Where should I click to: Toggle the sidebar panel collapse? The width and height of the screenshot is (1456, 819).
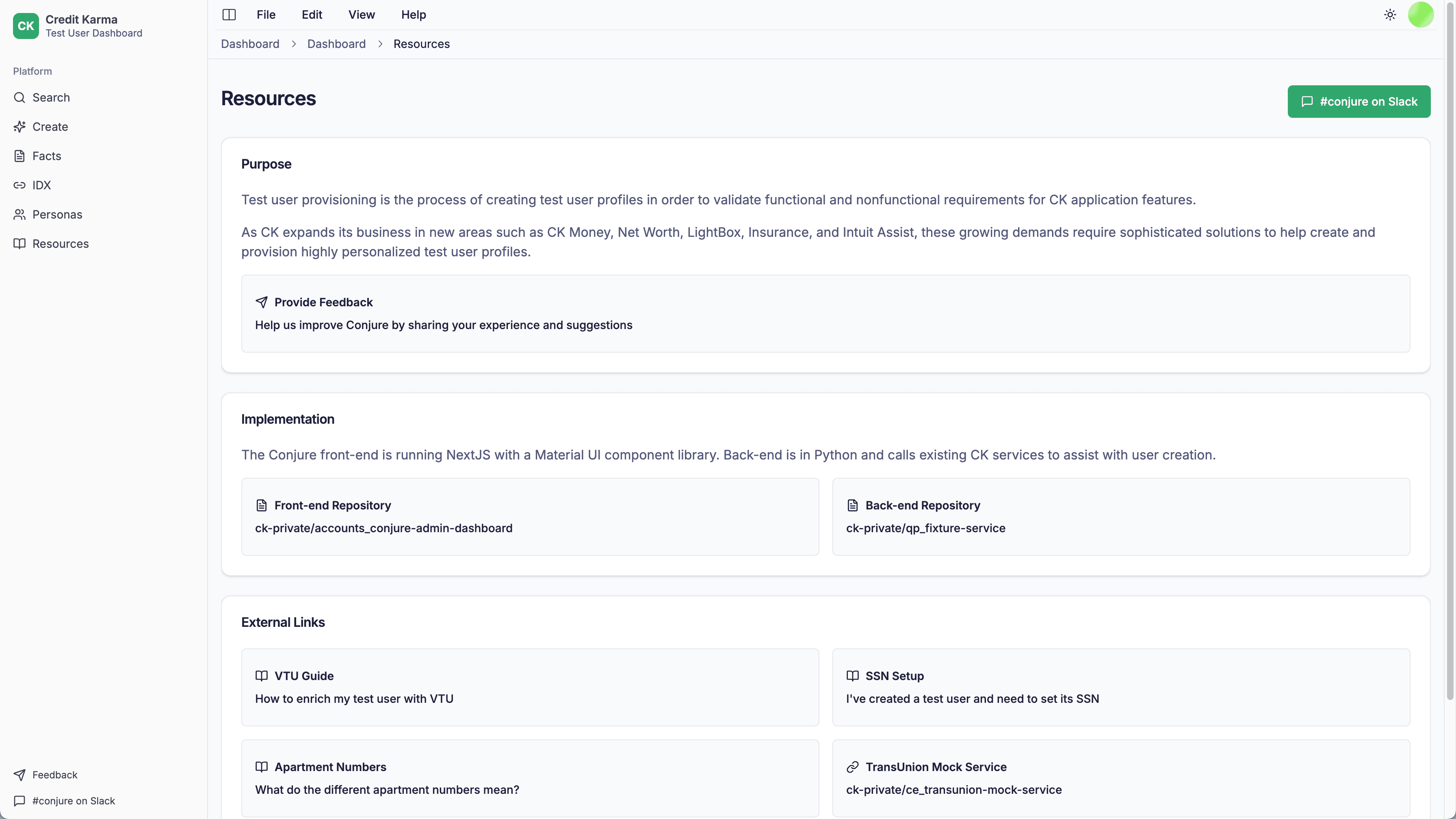(229, 15)
